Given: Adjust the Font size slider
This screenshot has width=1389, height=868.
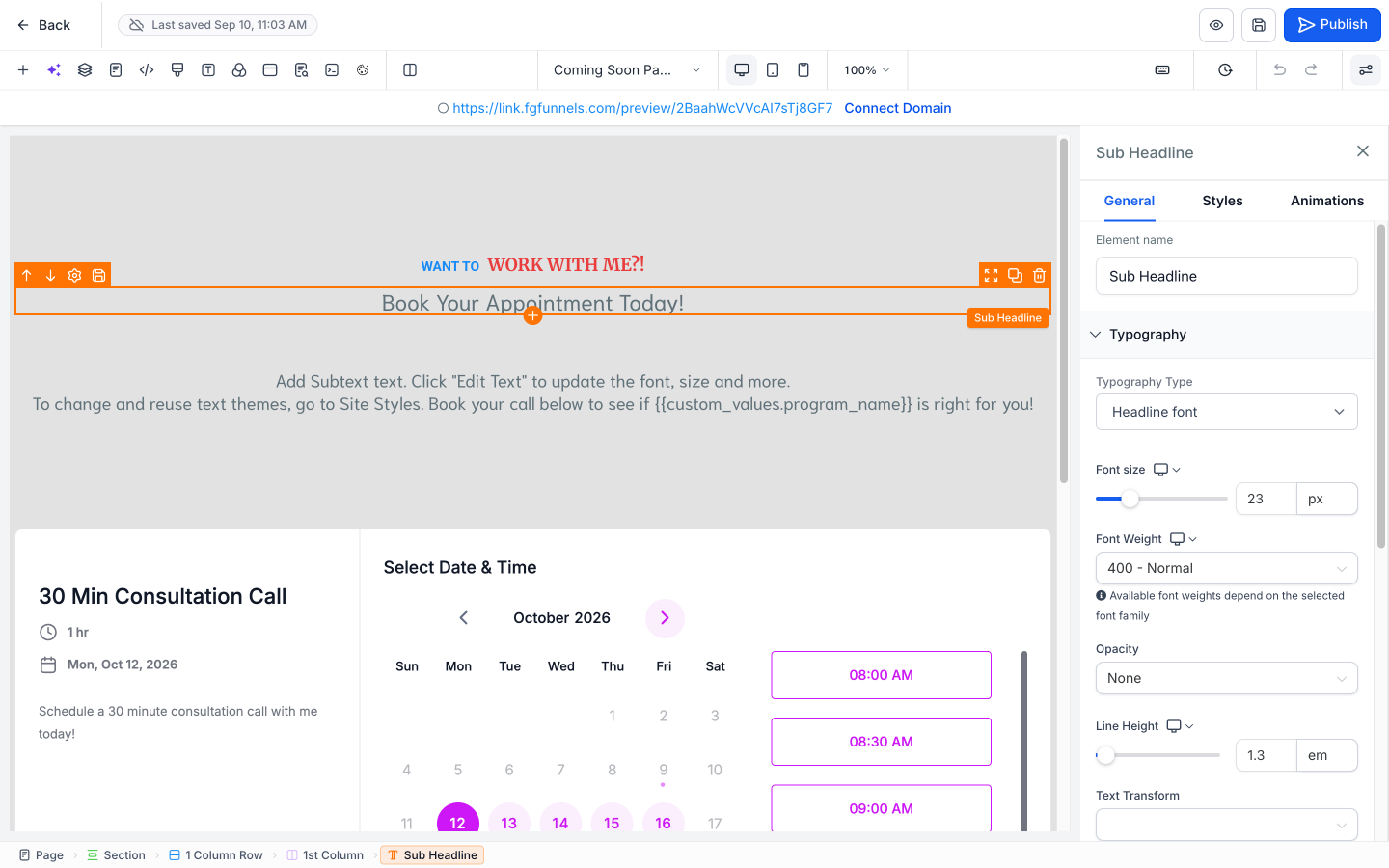Looking at the screenshot, I should (1130, 499).
